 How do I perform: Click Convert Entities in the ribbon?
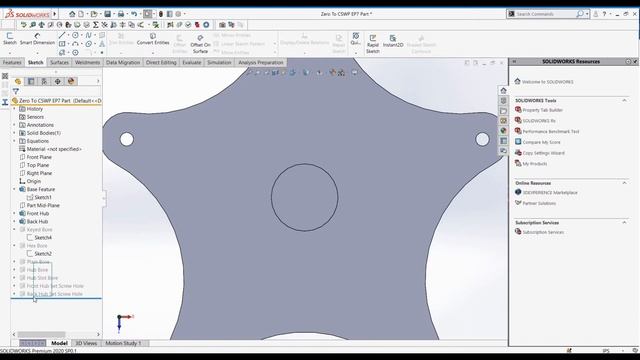click(153, 39)
